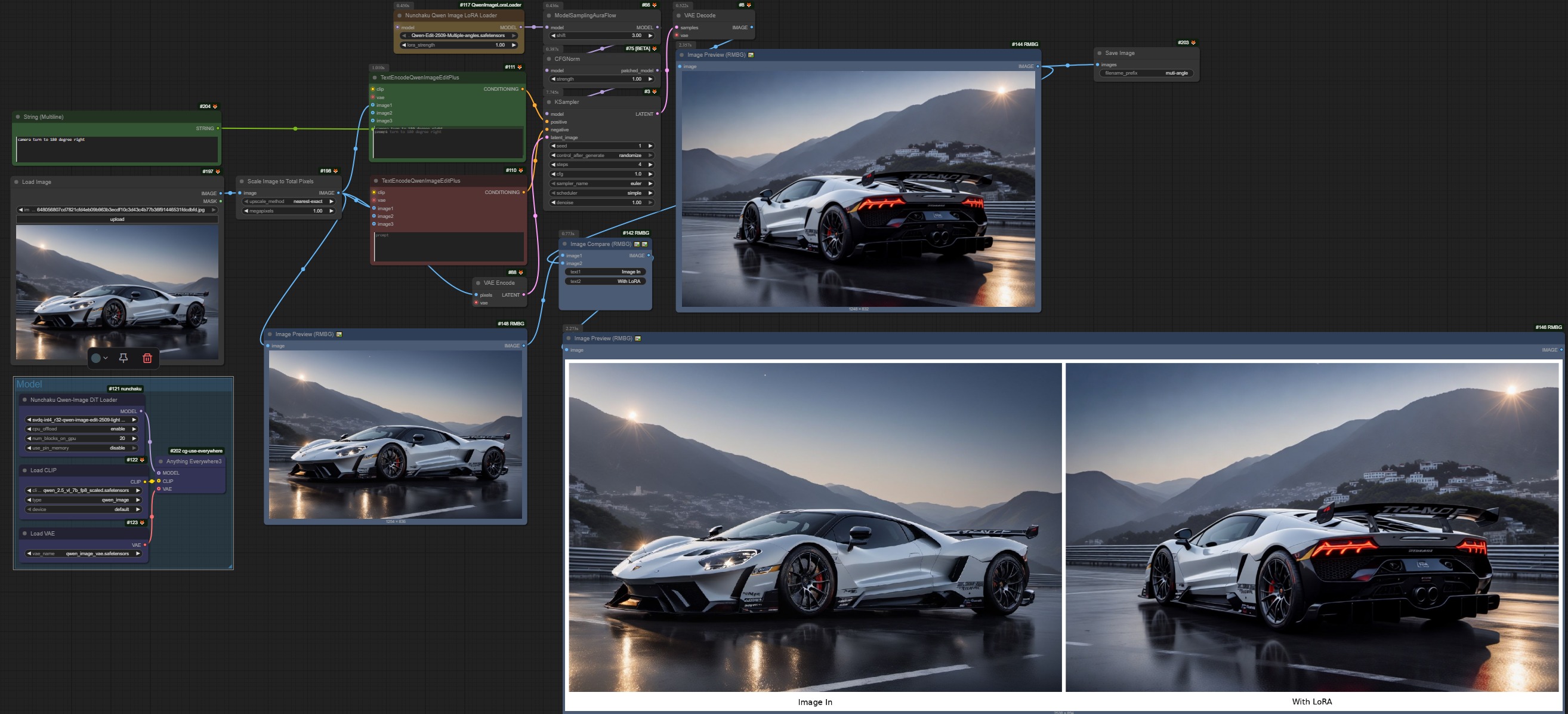Increase steps value with right arrow

[x=650, y=165]
